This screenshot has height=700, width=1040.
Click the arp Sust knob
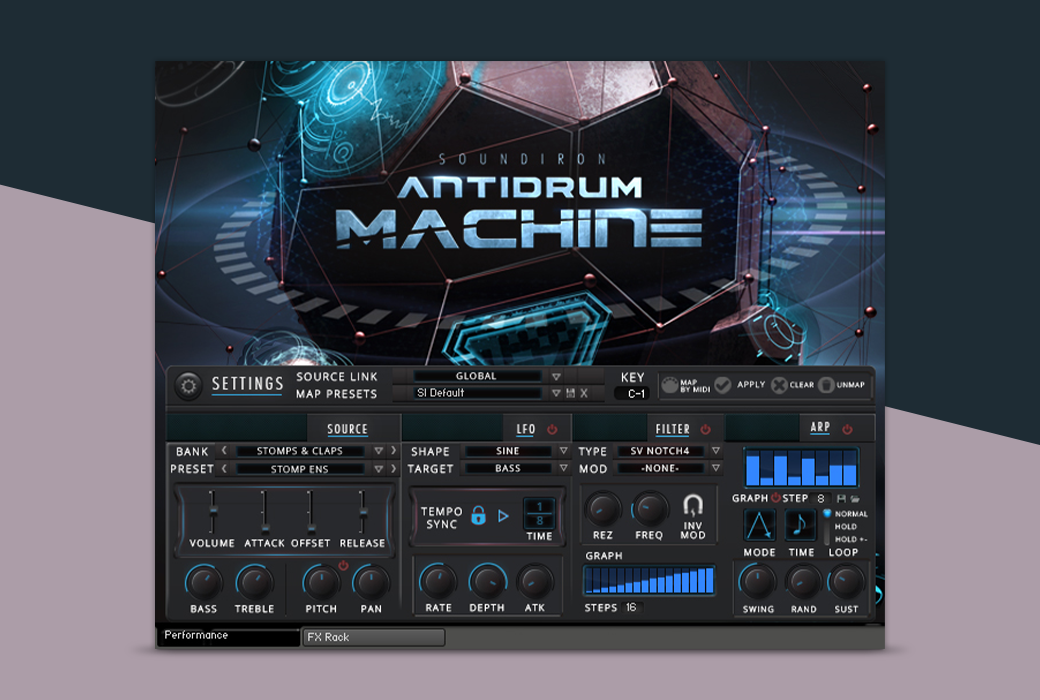pos(846,582)
